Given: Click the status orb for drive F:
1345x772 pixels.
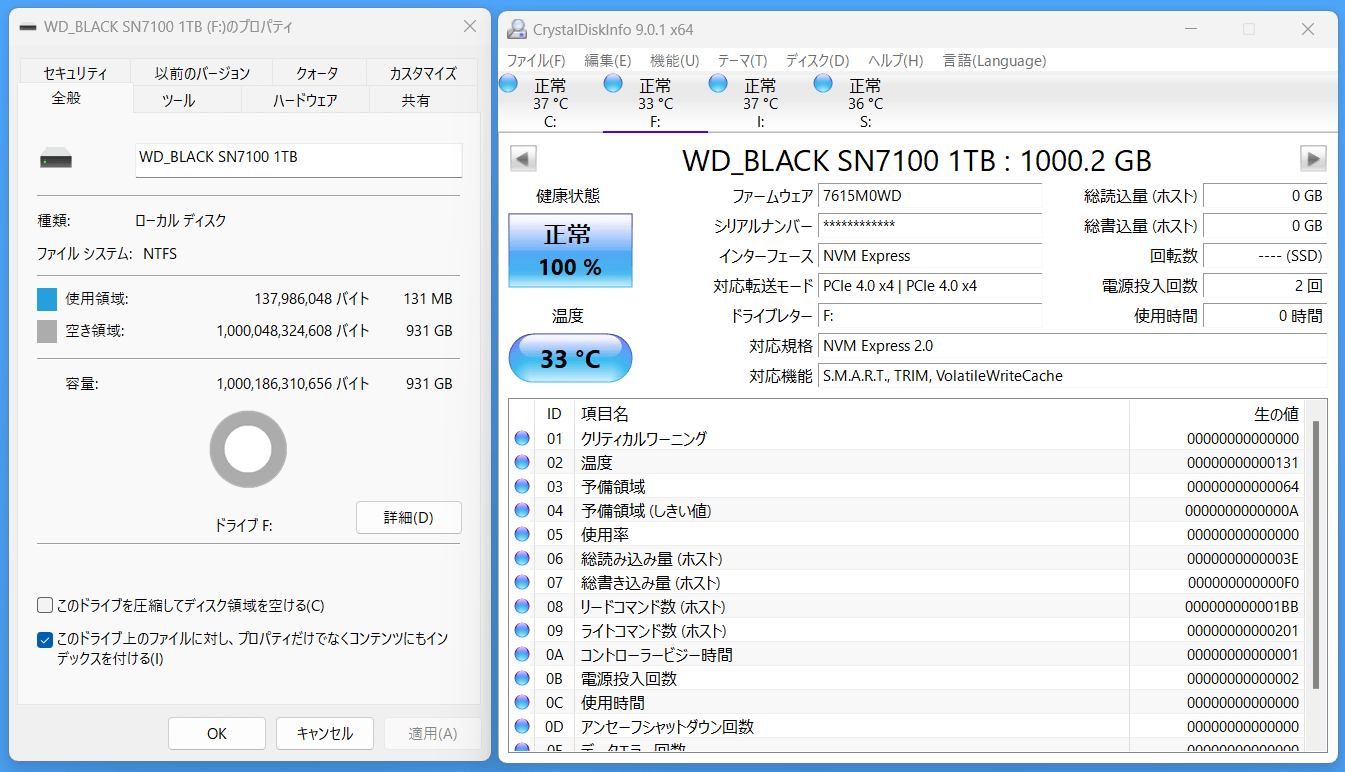Looking at the screenshot, I should click(614, 83).
